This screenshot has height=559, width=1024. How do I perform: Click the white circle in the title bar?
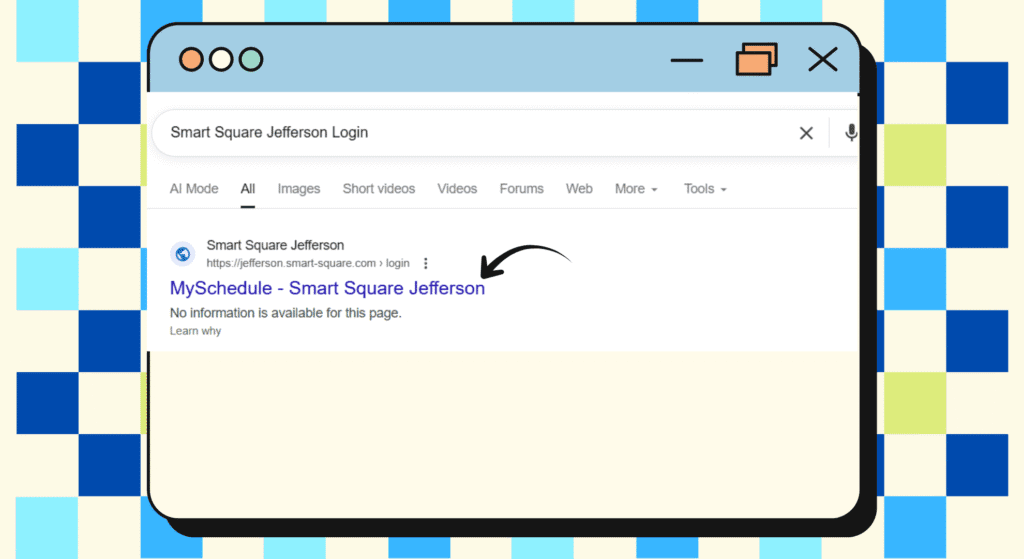(x=221, y=60)
